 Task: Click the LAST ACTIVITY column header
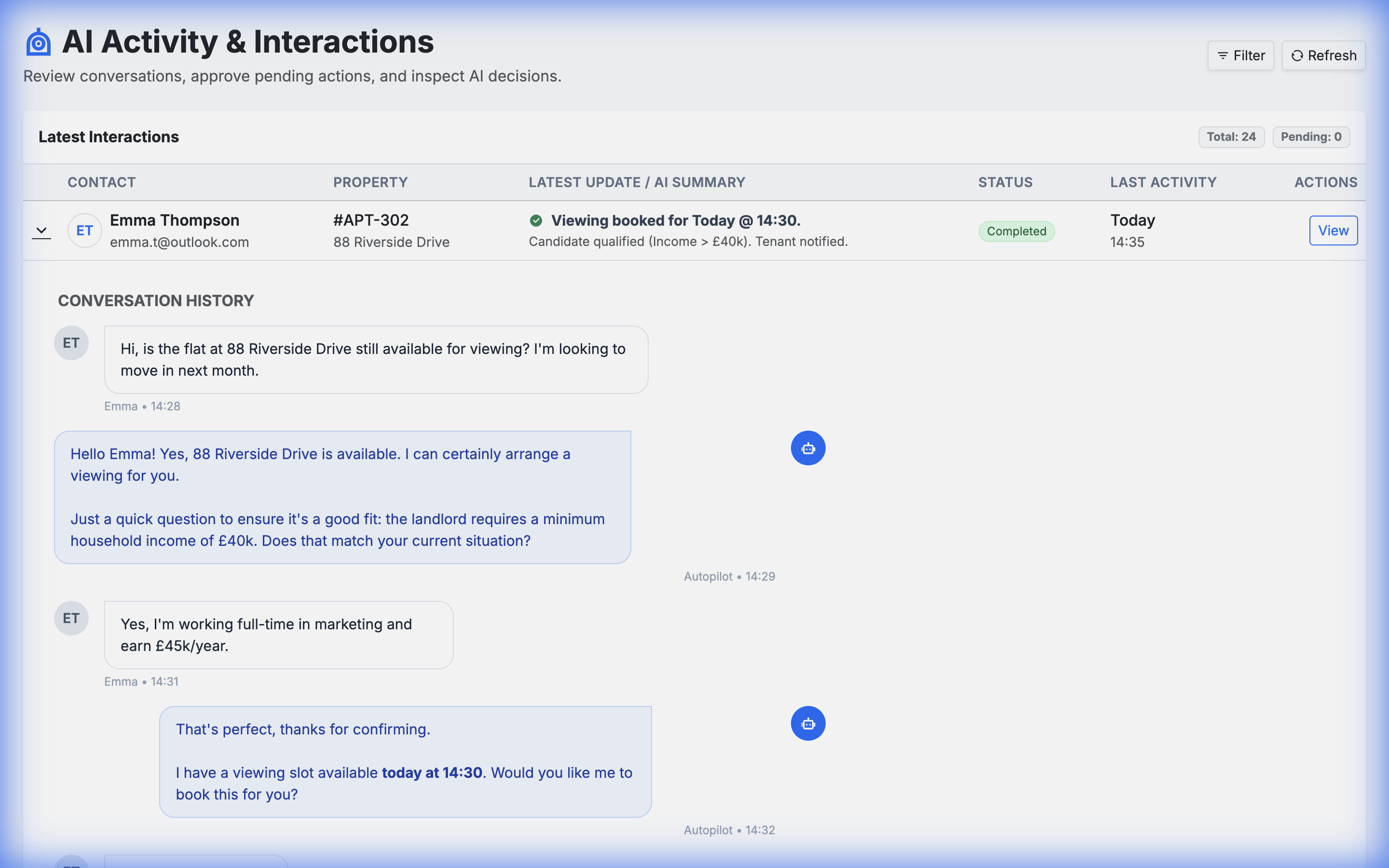click(x=1163, y=183)
